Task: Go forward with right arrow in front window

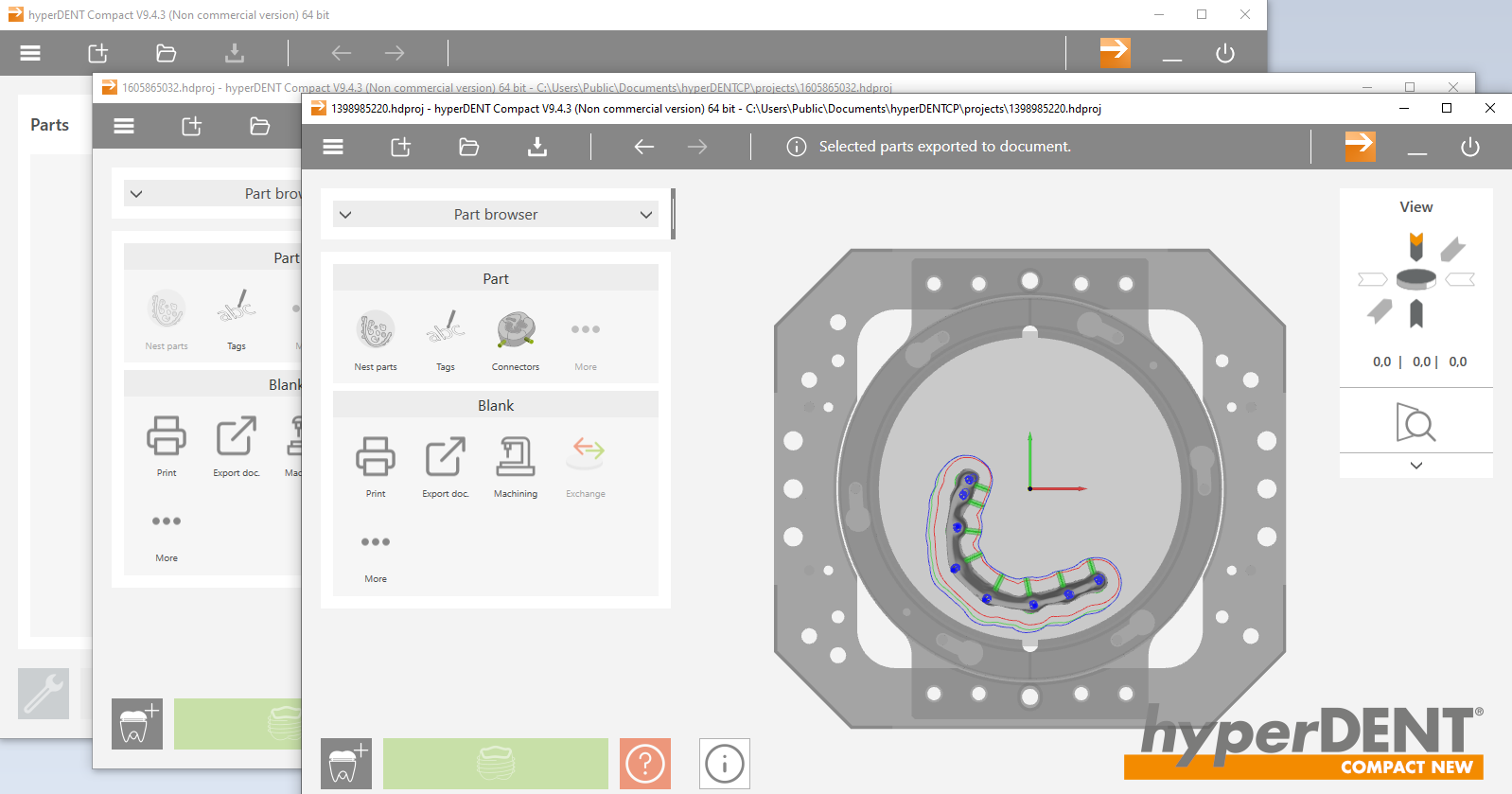Action: coord(697,147)
